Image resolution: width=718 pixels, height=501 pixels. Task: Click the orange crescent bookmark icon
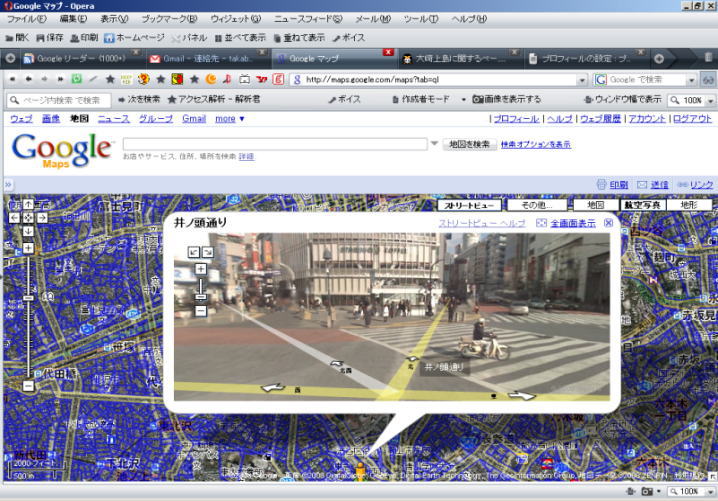(x=211, y=79)
